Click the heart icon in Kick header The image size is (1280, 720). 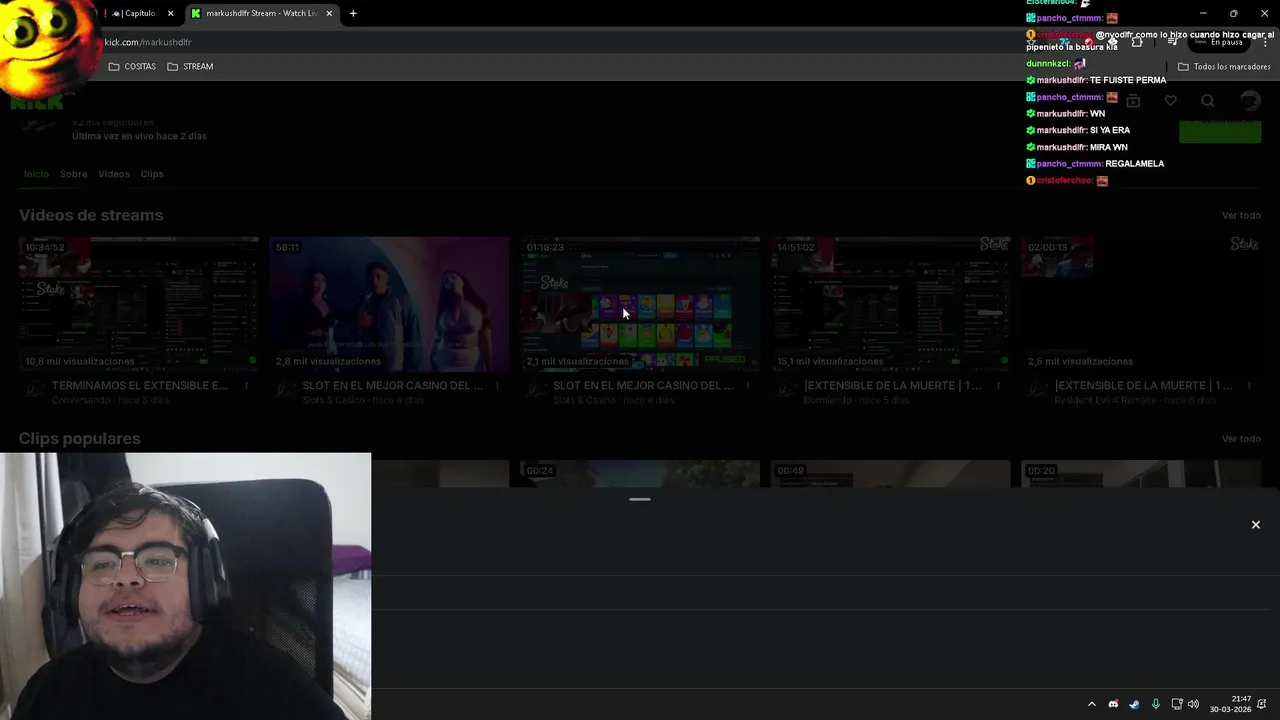[1170, 101]
